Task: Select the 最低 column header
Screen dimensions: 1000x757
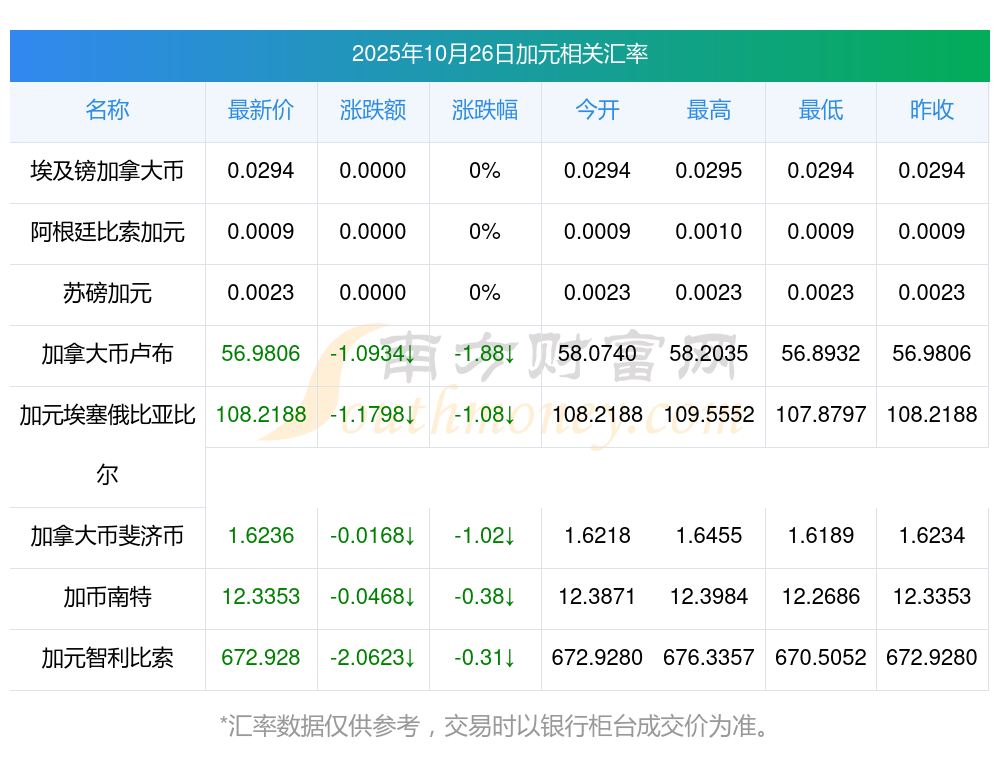Action: (821, 110)
